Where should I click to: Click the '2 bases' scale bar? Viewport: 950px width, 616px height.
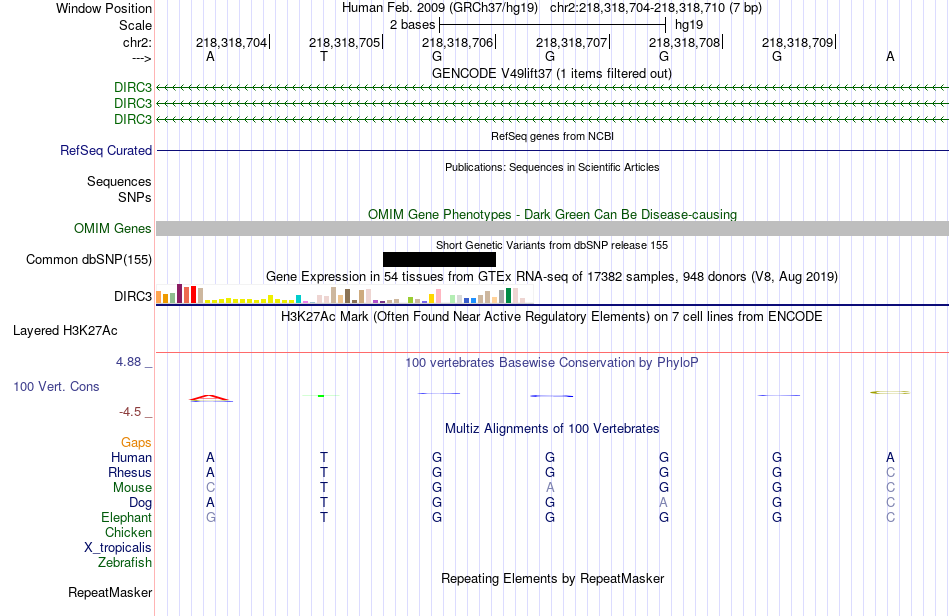point(553,25)
